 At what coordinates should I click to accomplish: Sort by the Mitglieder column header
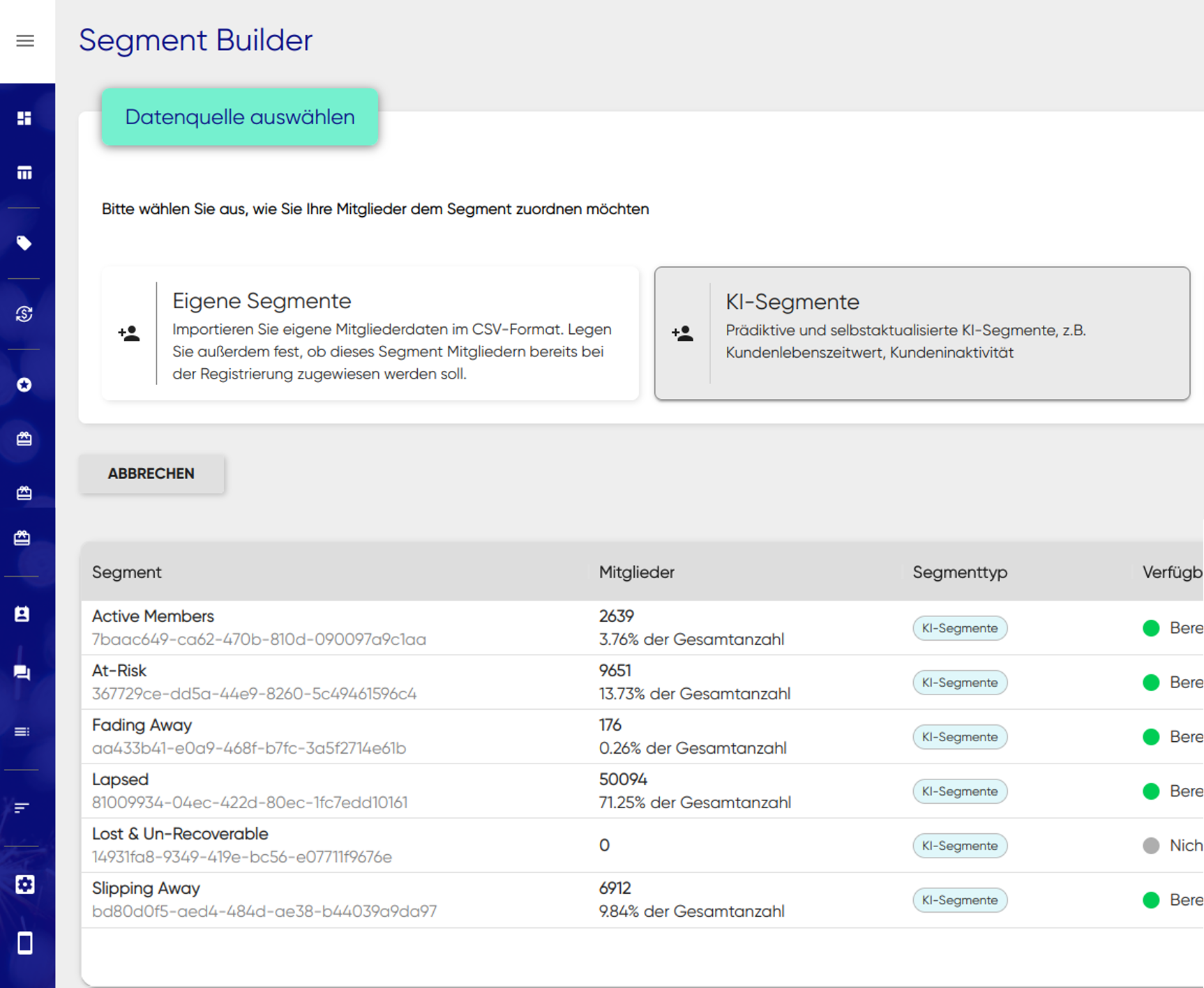636,572
